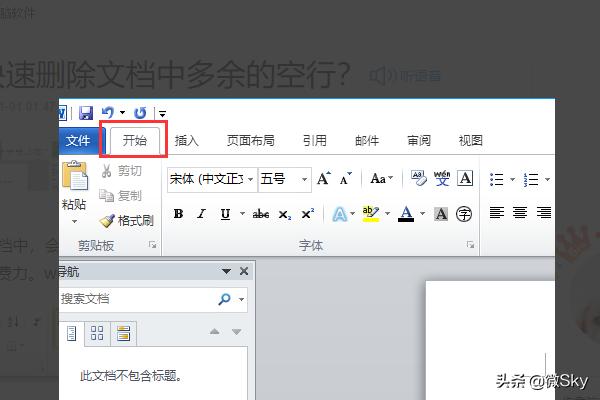
Task: Click the Numbering list icon
Action: click(x=532, y=179)
